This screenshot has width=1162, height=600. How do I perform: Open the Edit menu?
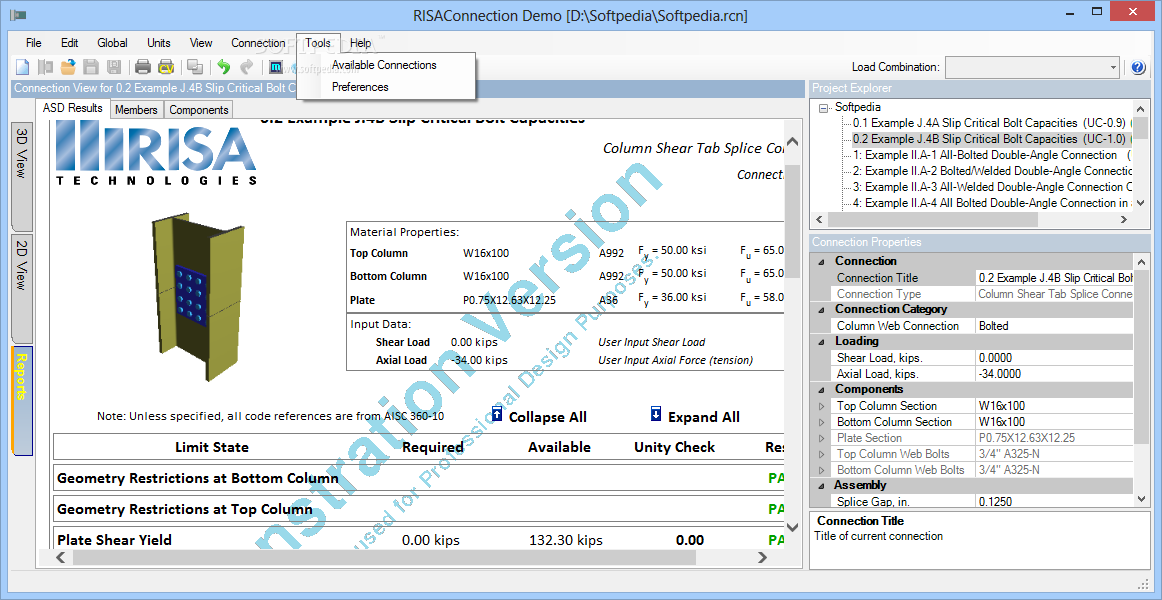[70, 43]
